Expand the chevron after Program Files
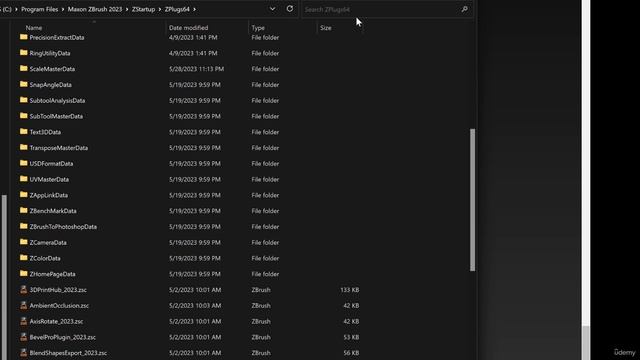The height and width of the screenshot is (360, 640). coord(63,9)
